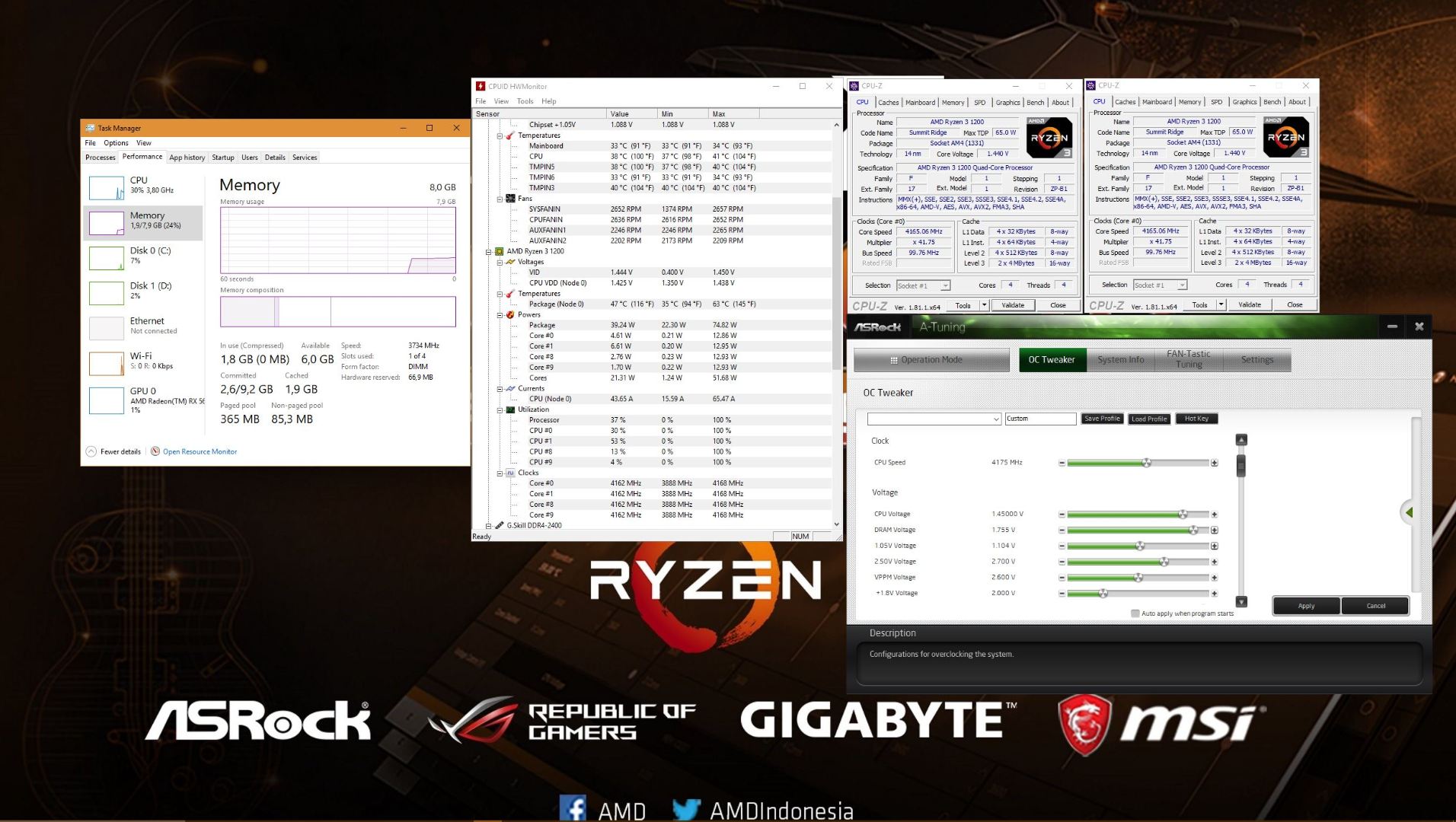Collapse the Fans tree node in HWMonitor

[500, 199]
